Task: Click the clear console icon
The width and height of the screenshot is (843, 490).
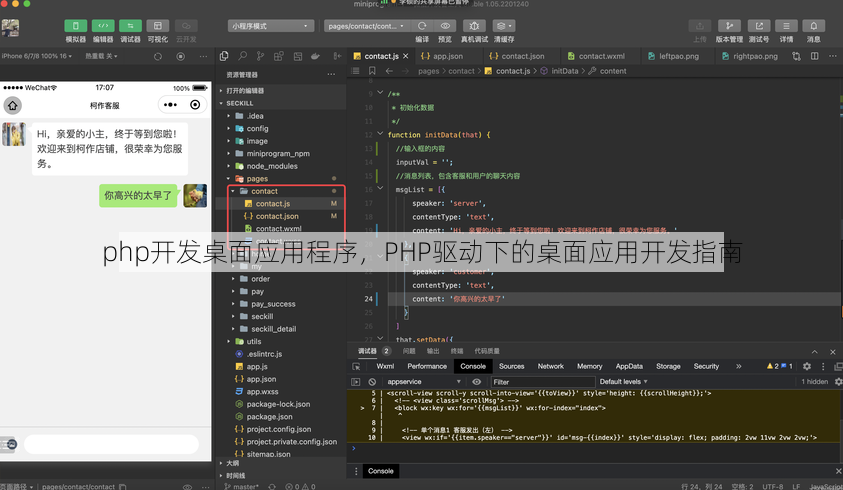Action: pos(372,382)
